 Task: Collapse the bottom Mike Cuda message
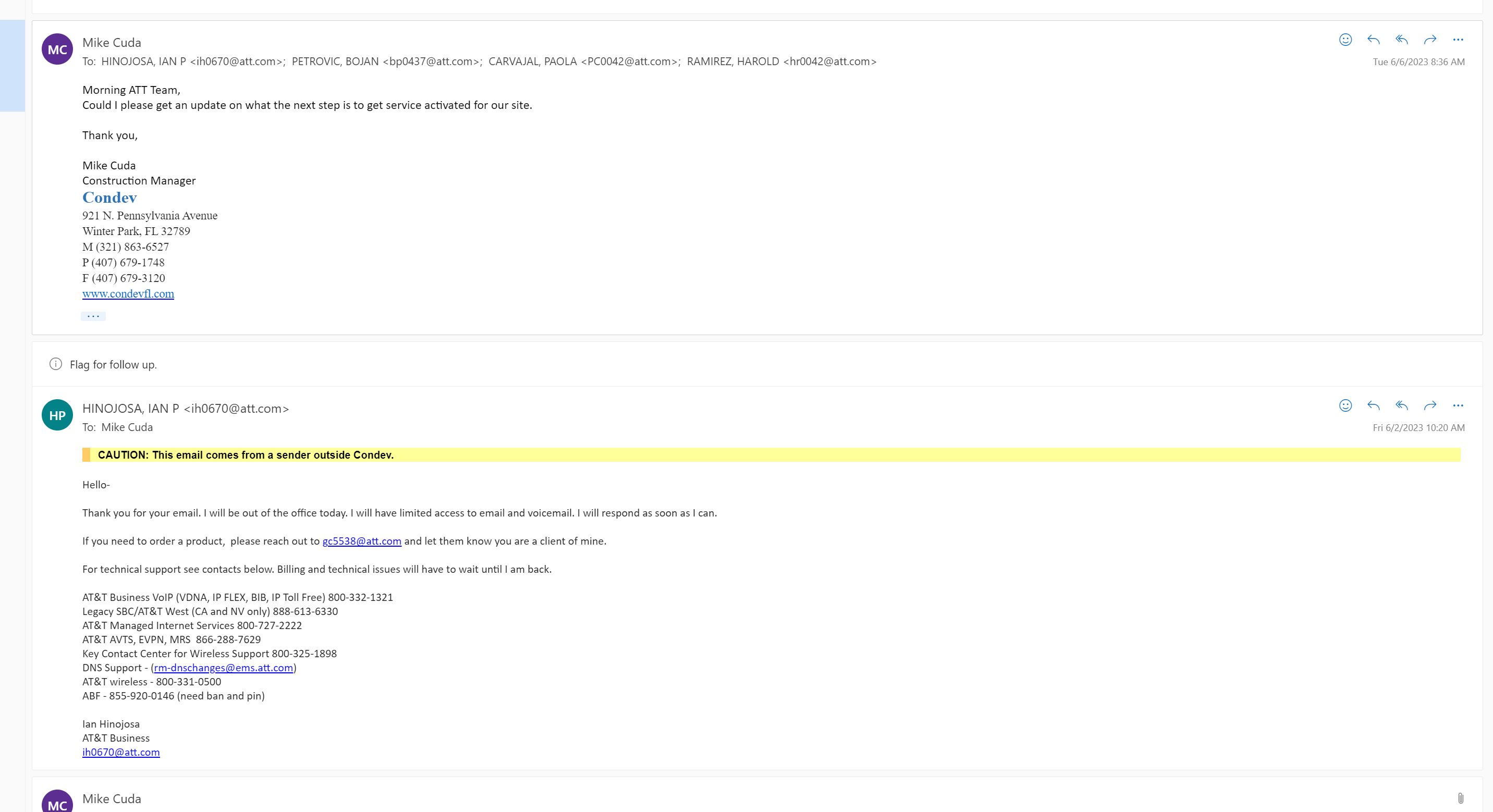pos(112,798)
